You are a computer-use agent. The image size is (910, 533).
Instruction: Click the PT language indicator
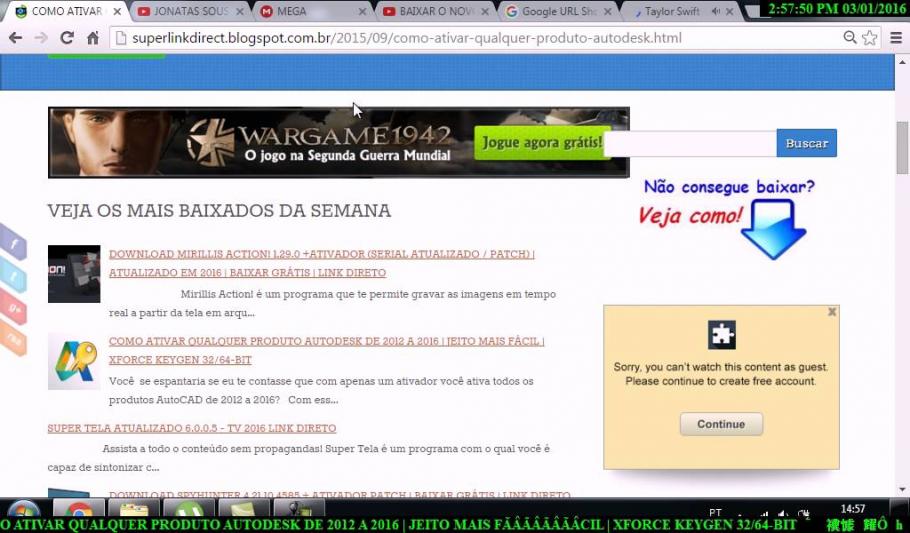point(715,512)
